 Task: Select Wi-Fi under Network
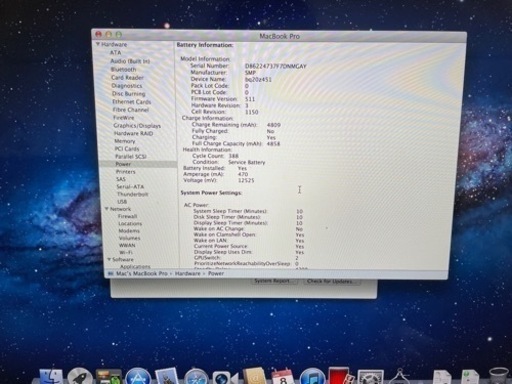pyautogui.click(x=126, y=252)
